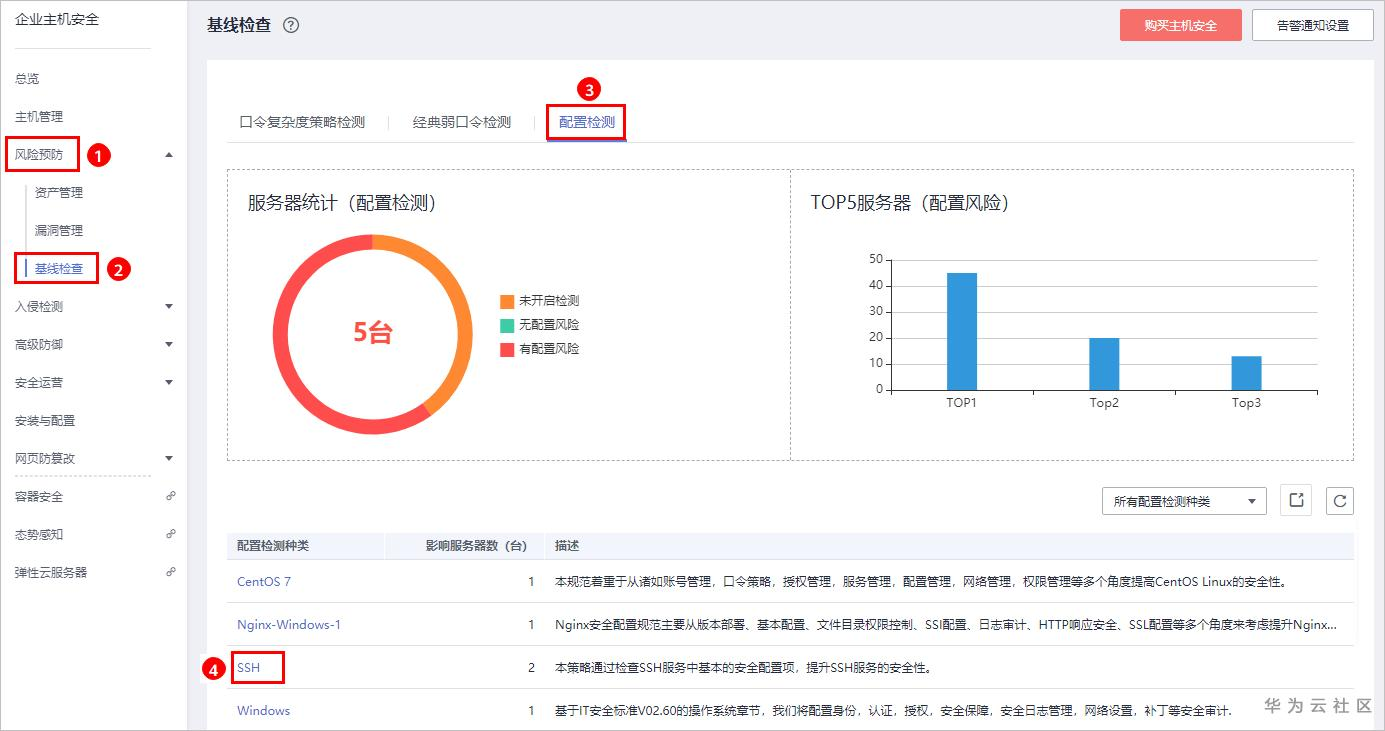Click the green 无配置风险 legend swatch
This screenshot has width=1385, height=731.
[507, 325]
